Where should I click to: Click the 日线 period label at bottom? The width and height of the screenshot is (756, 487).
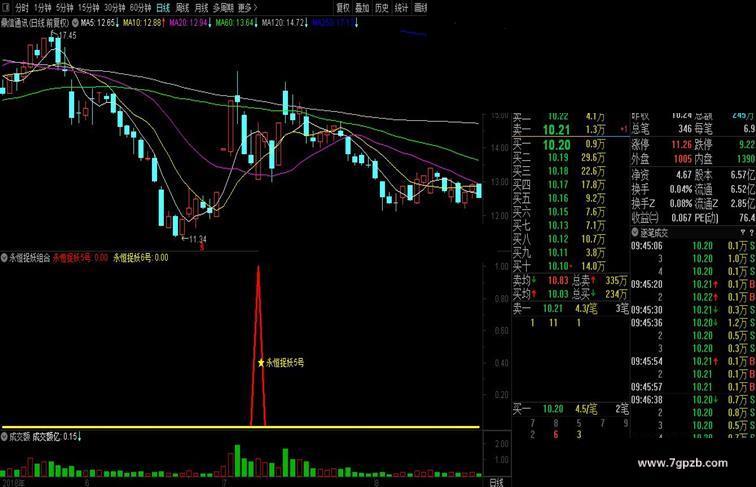click(496, 482)
